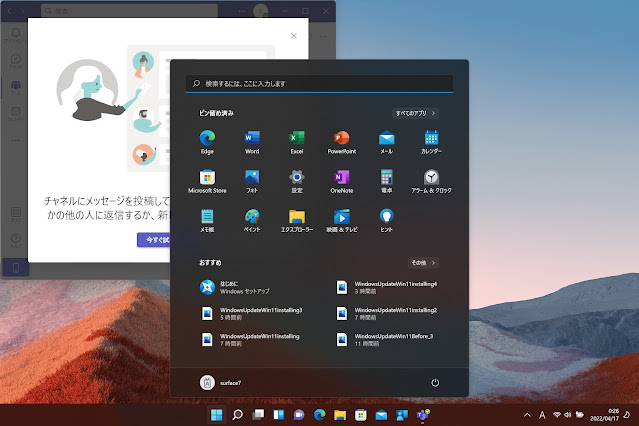This screenshot has width=639, height=426.
Task: Go back in Teams window
Action: click(9, 11)
